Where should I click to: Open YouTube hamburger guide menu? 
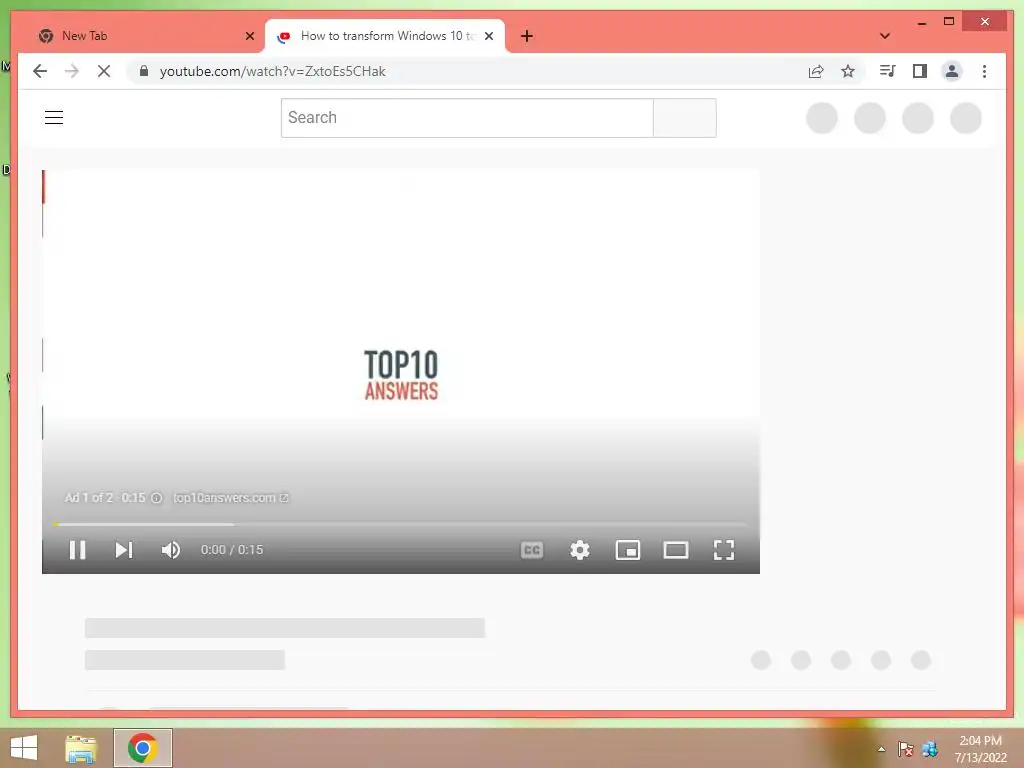click(x=54, y=118)
